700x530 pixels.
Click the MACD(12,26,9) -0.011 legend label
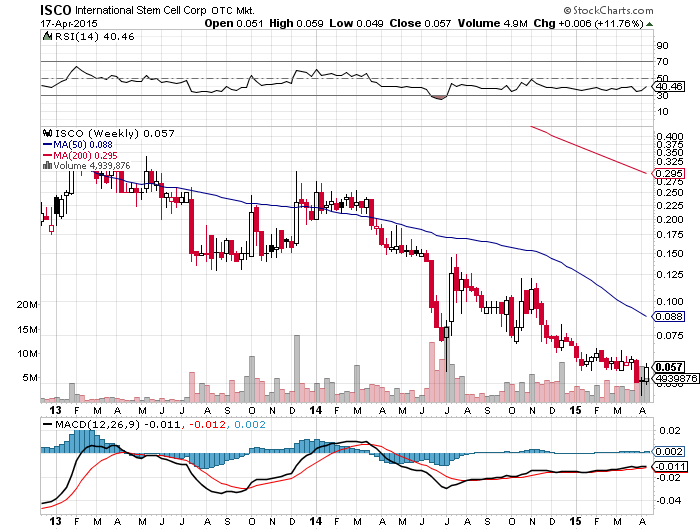click(118, 424)
